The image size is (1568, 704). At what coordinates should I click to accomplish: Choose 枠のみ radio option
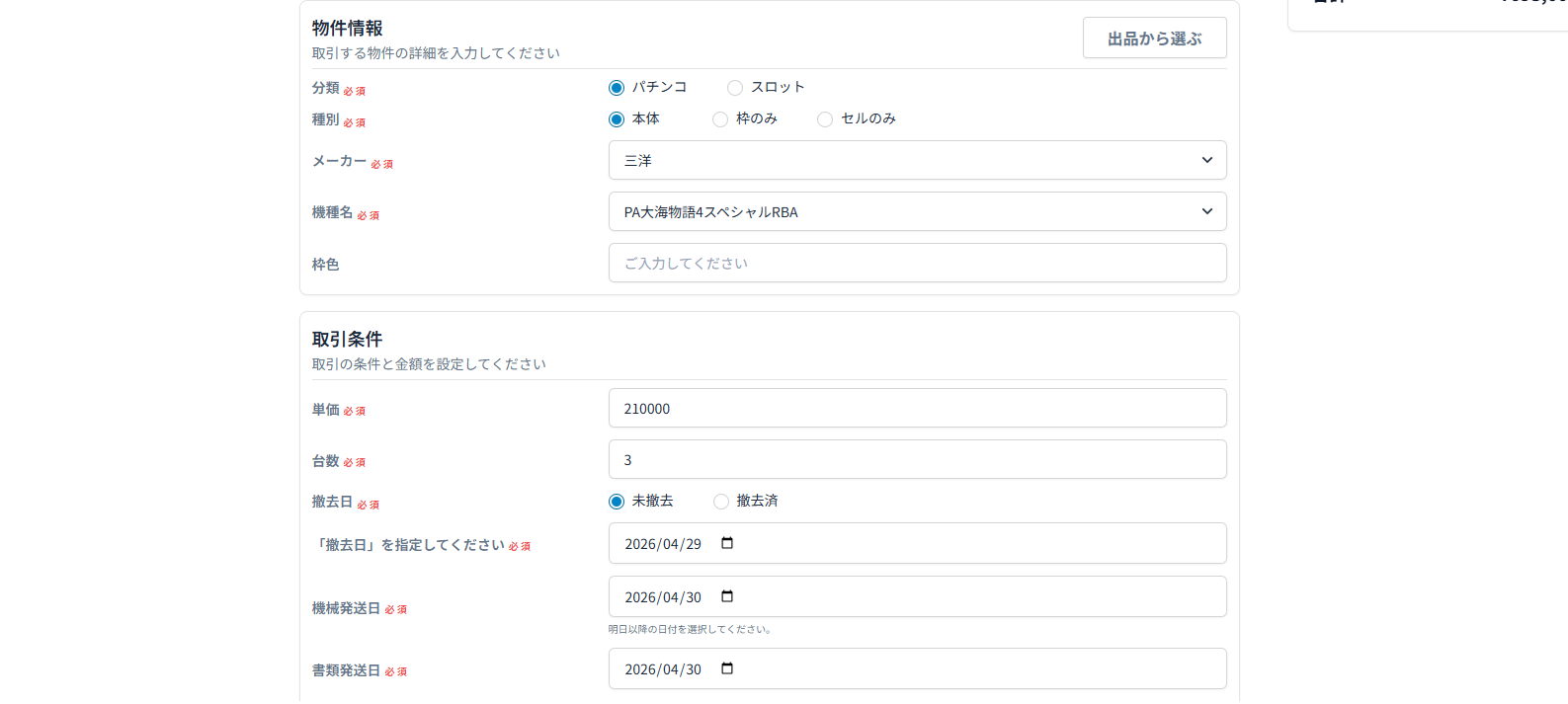(720, 119)
